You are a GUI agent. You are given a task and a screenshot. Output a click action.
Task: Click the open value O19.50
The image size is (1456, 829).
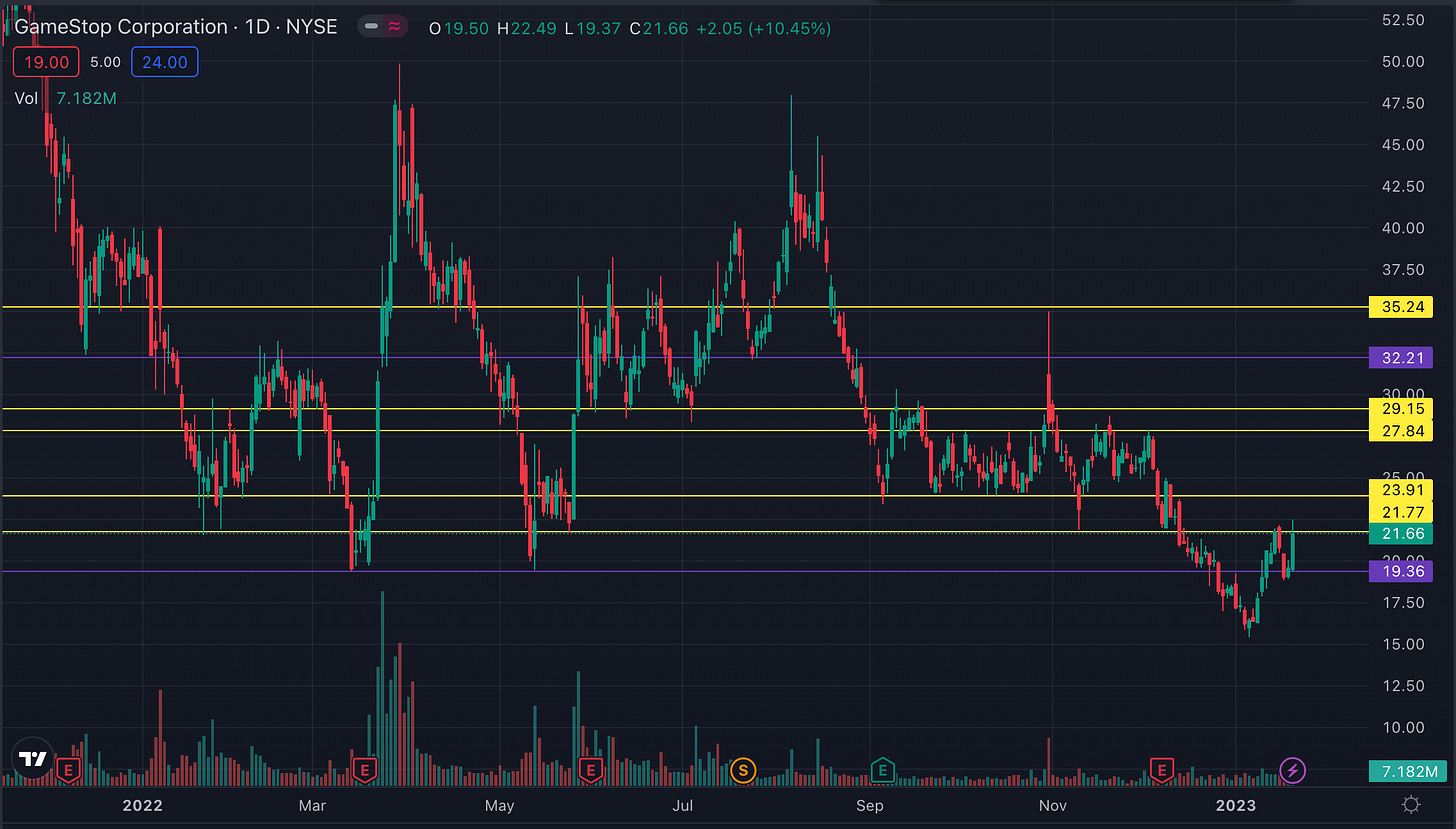pos(458,29)
